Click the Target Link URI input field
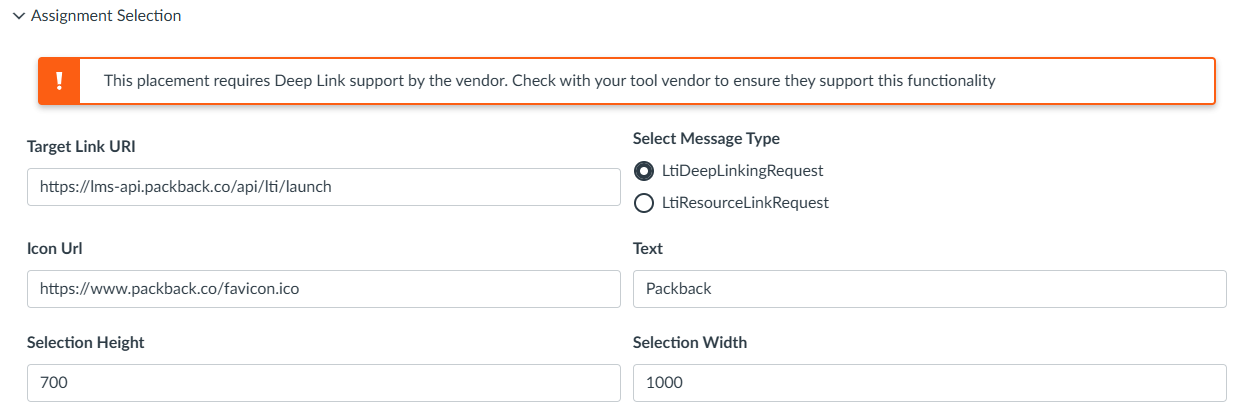The image size is (1244, 417). point(324,187)
